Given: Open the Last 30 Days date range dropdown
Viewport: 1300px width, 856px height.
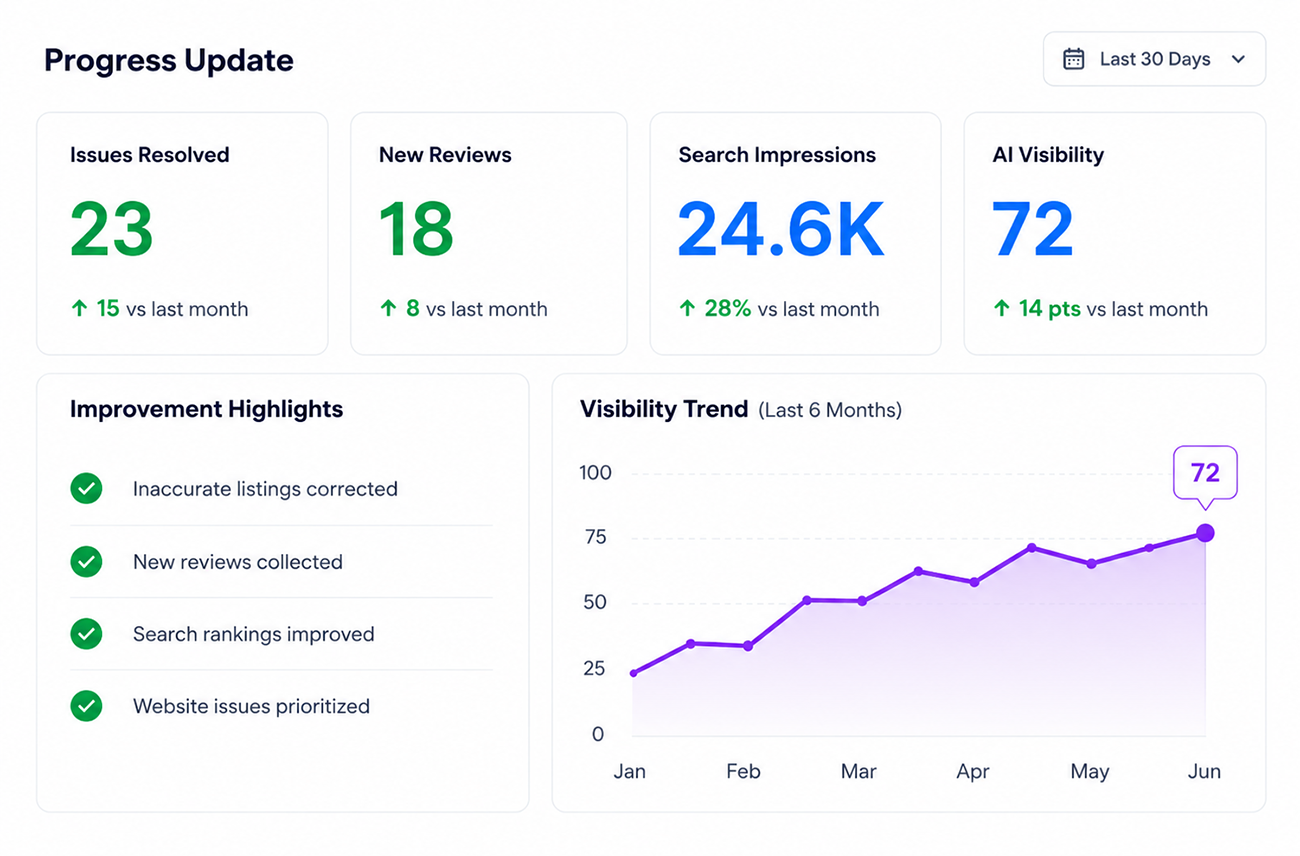Looking at the screenshot, I should pos(1154,59).
